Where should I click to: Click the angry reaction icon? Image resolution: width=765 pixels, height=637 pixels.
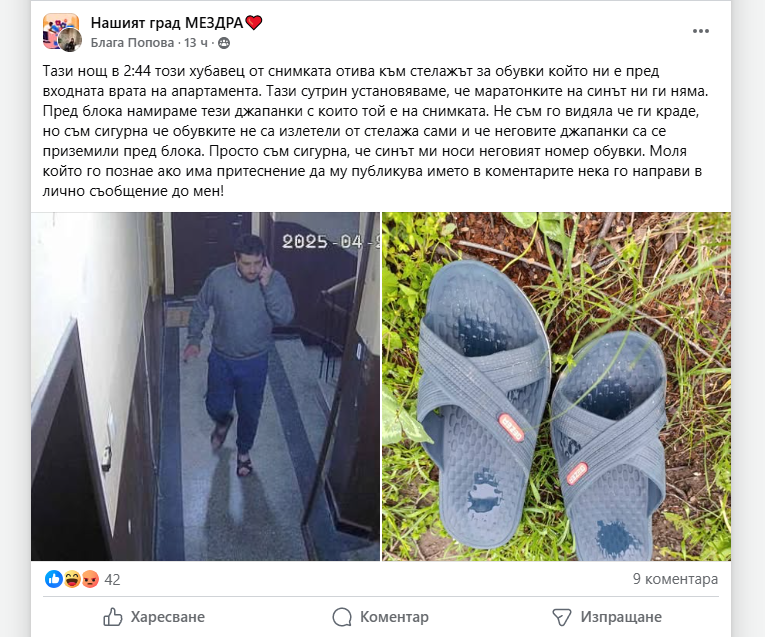90,579
